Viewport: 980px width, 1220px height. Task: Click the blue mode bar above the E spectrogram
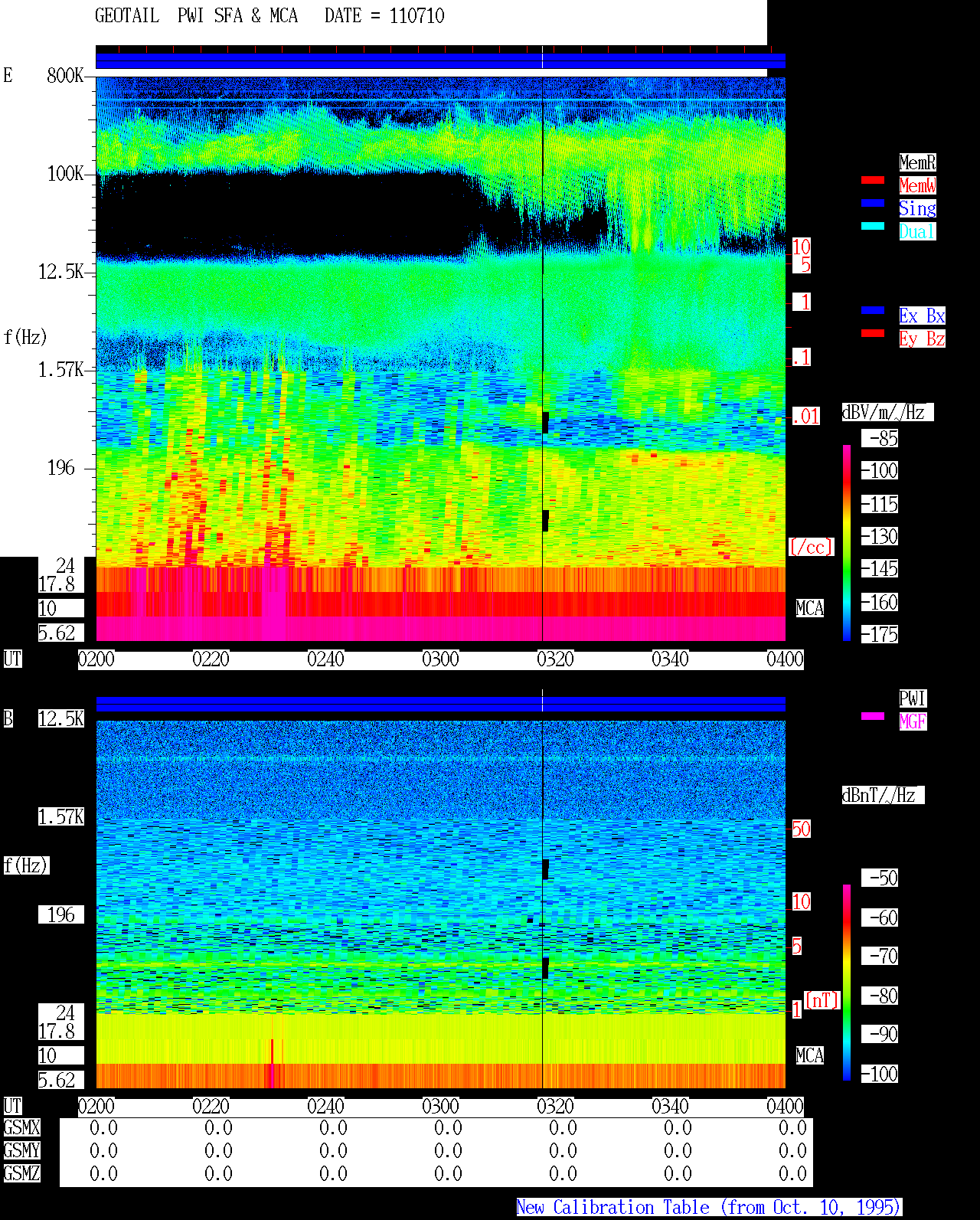click(x=440, y=61)
